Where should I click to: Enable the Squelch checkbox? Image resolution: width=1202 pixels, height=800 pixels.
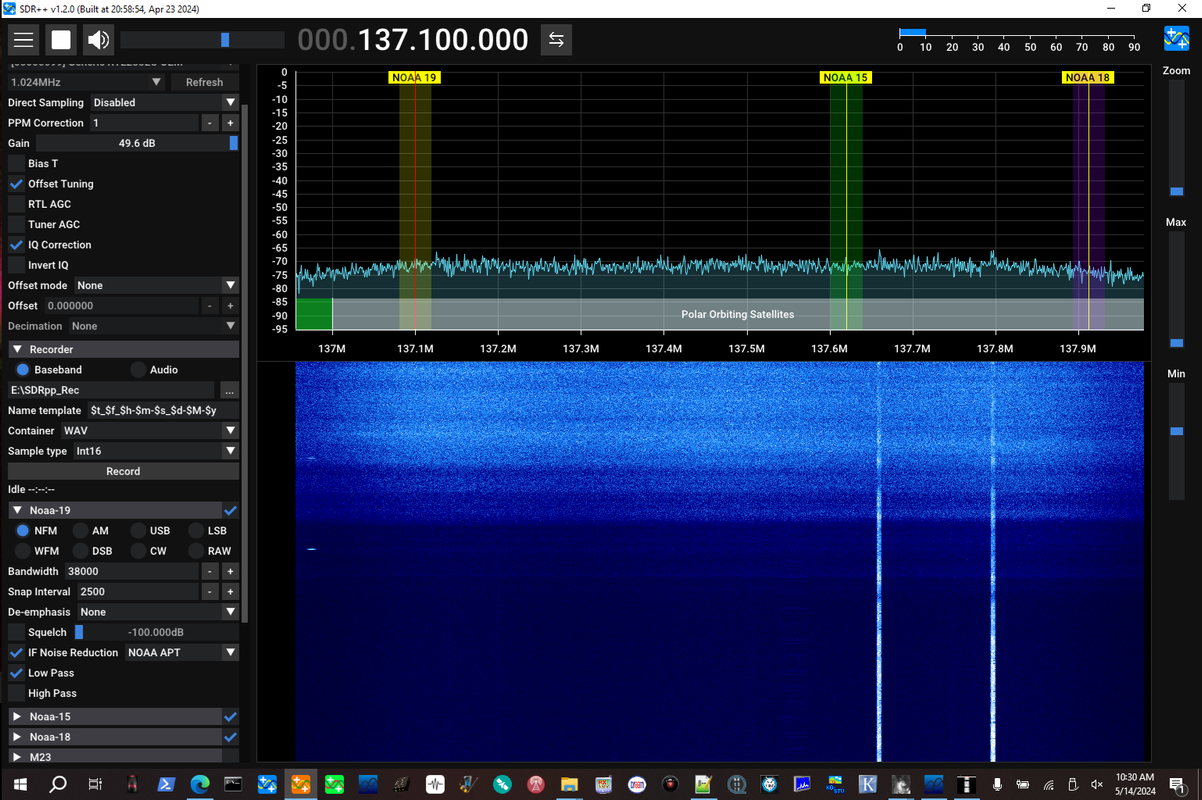pyautogui.click(x=16, y=632)
